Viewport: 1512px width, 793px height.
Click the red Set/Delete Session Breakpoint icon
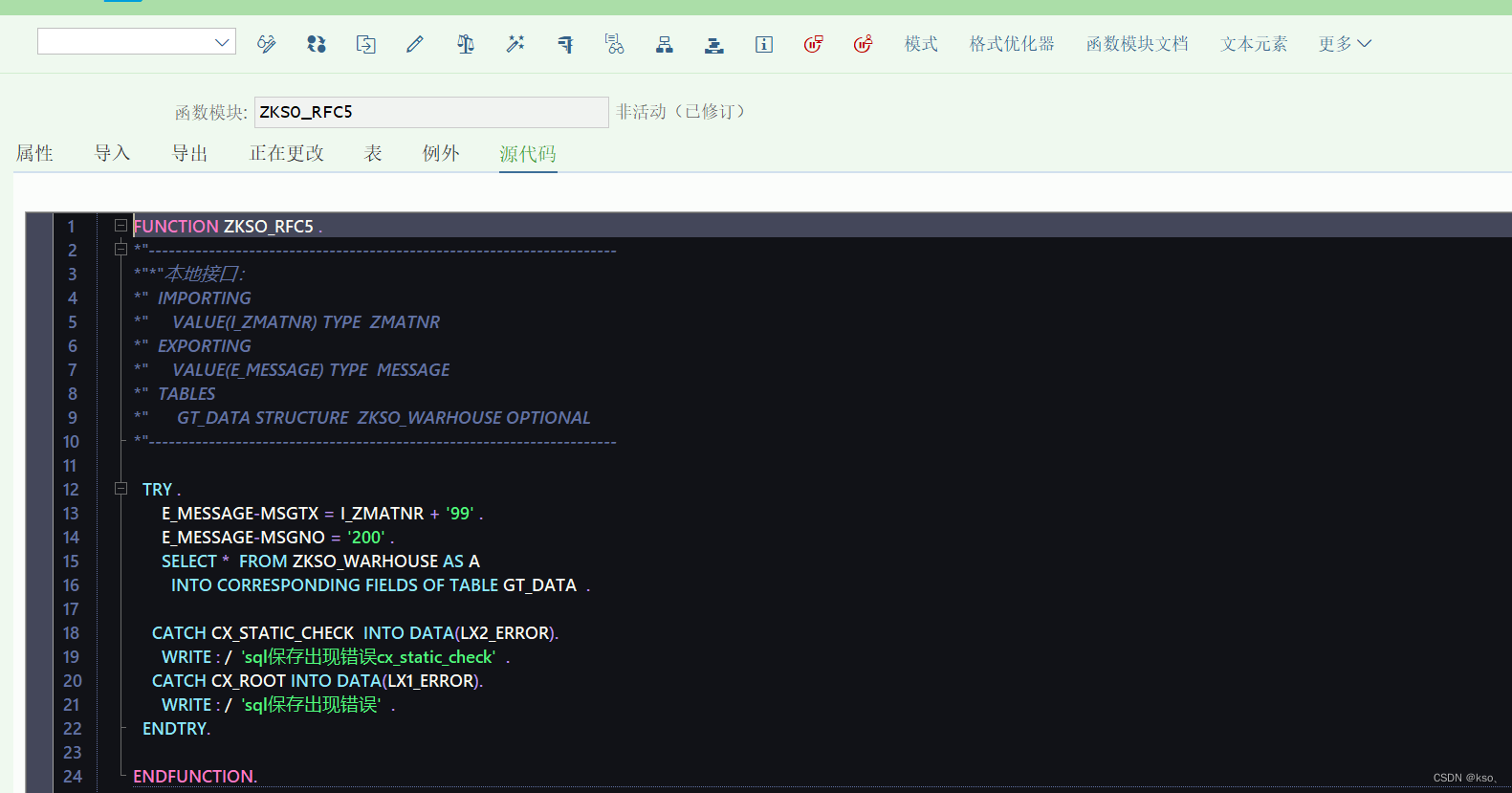pyautogui.click(x=814, y=44)
